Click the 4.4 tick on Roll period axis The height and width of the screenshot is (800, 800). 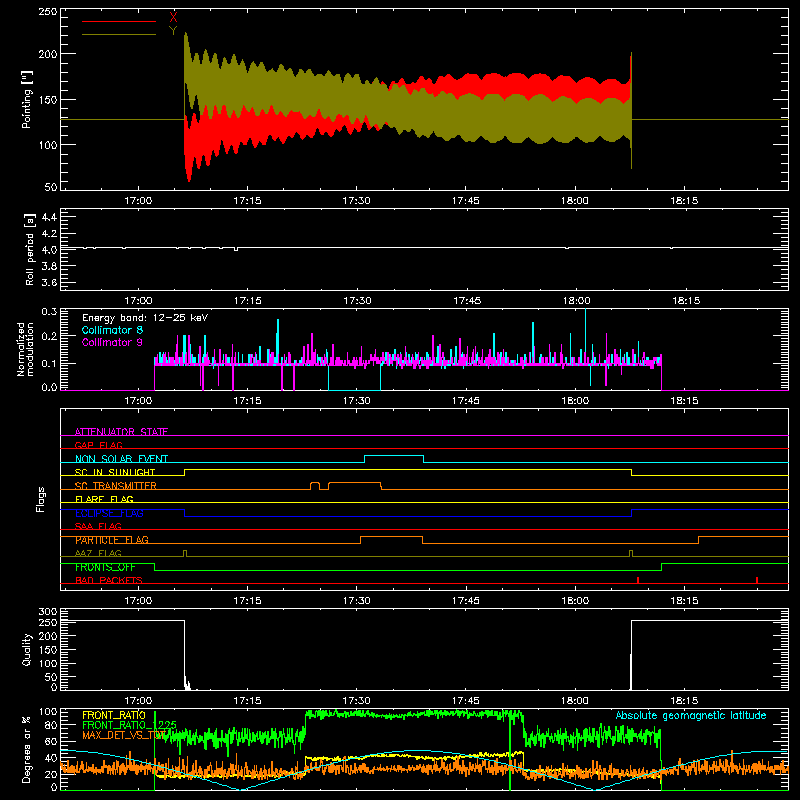tap(49, 217)
